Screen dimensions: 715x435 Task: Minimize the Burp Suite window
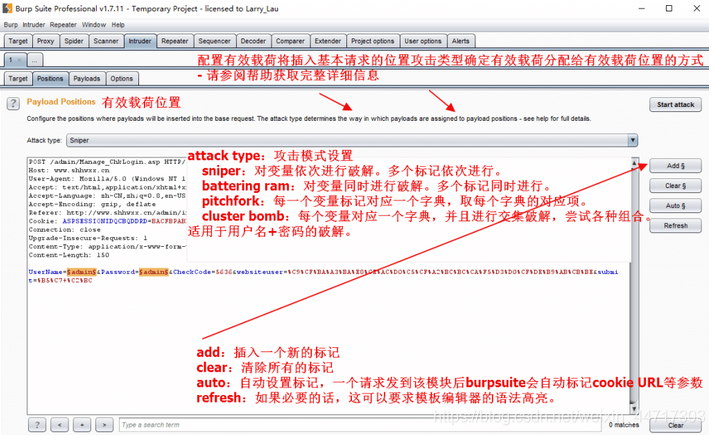tap(641, 9)
